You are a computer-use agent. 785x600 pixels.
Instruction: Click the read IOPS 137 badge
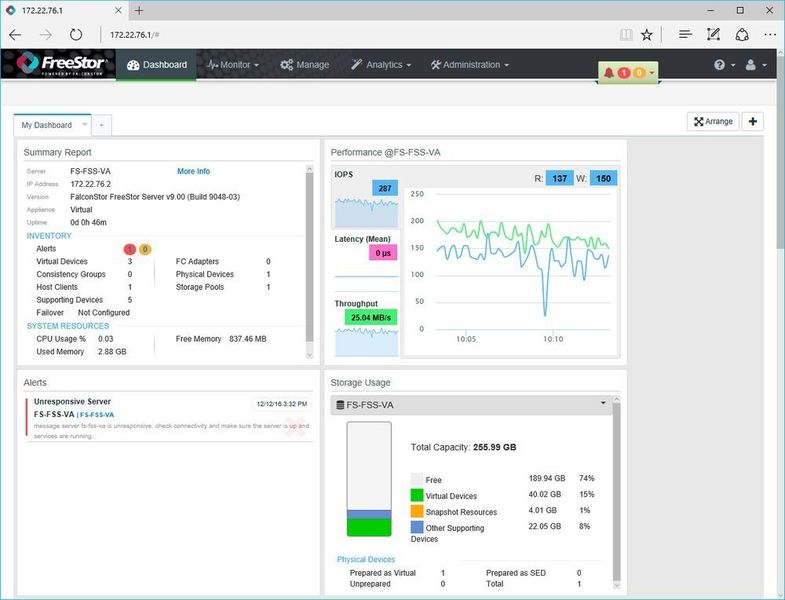pyautogui.click(x=559, y=178)
